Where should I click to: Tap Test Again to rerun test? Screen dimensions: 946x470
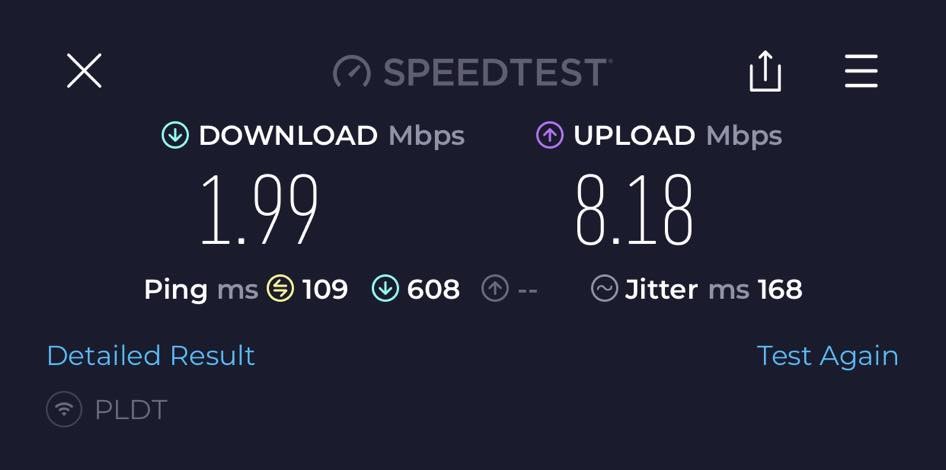point(828,357)
